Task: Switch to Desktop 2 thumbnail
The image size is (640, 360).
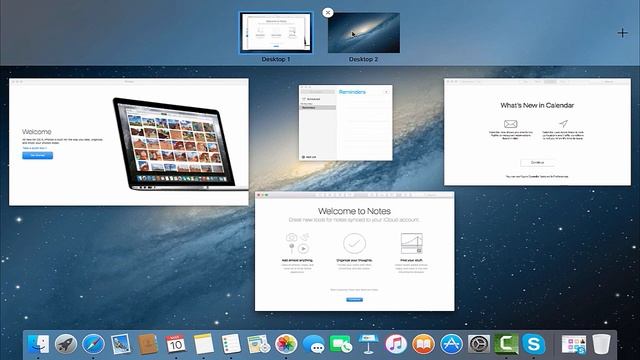Action: coord(364,33)
